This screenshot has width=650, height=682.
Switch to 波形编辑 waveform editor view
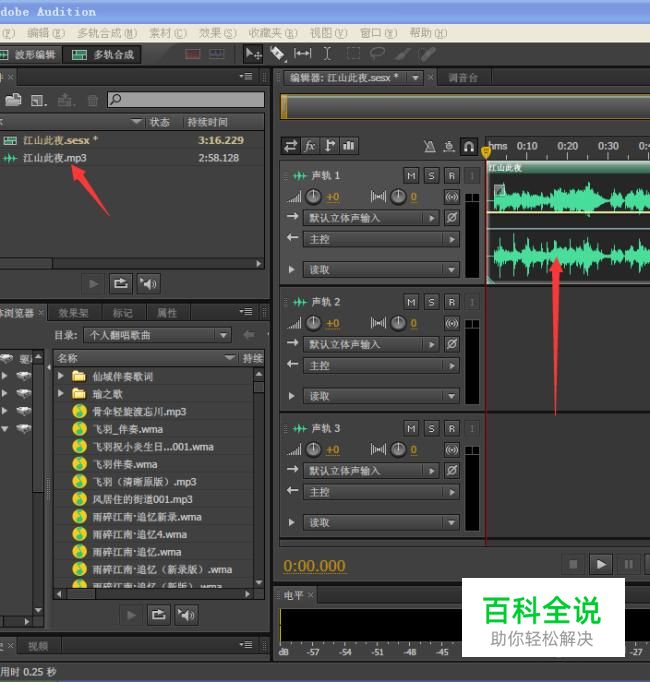[29, 55]
